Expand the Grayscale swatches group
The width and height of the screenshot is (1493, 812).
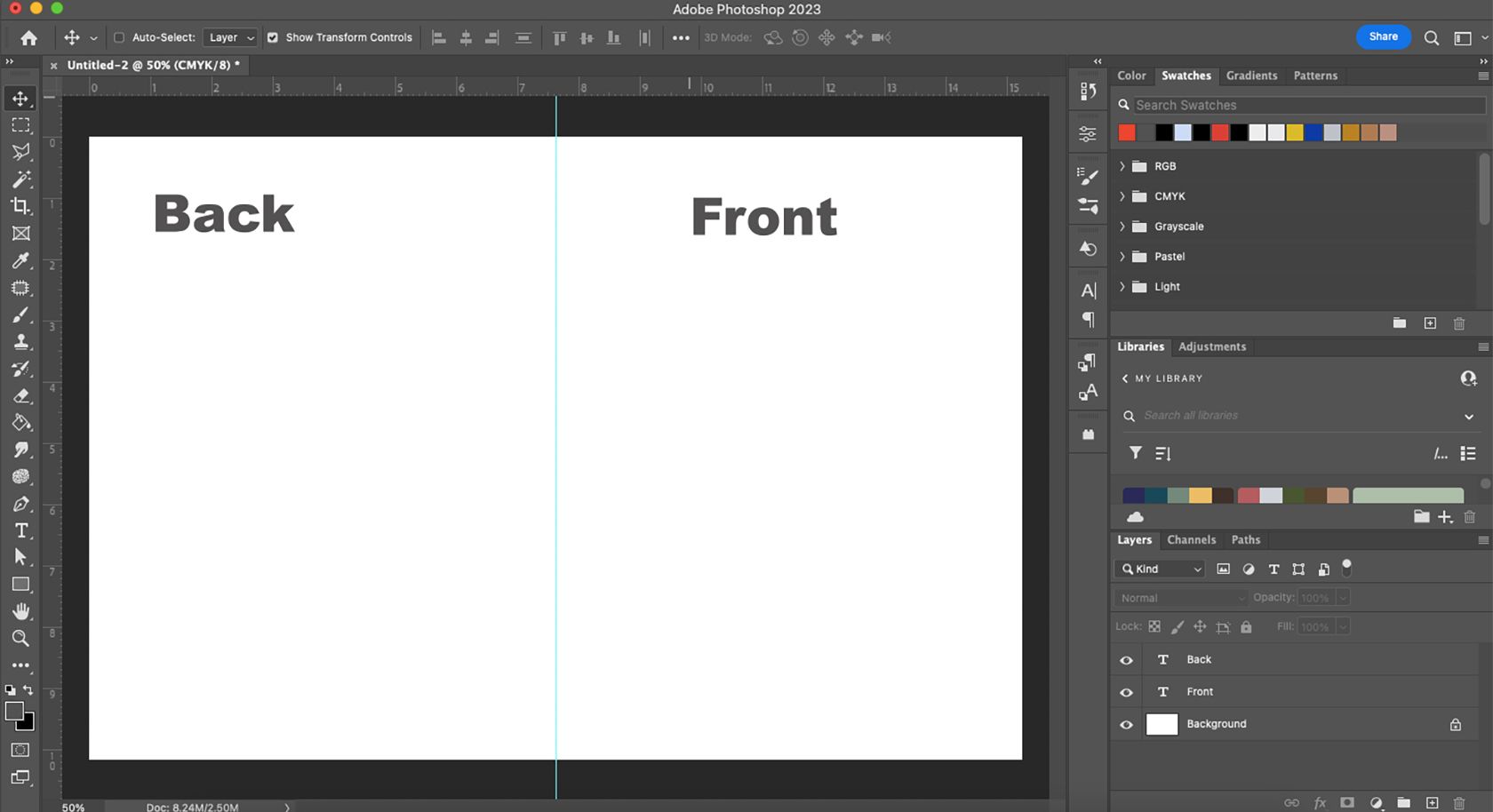pos(1122,226)
